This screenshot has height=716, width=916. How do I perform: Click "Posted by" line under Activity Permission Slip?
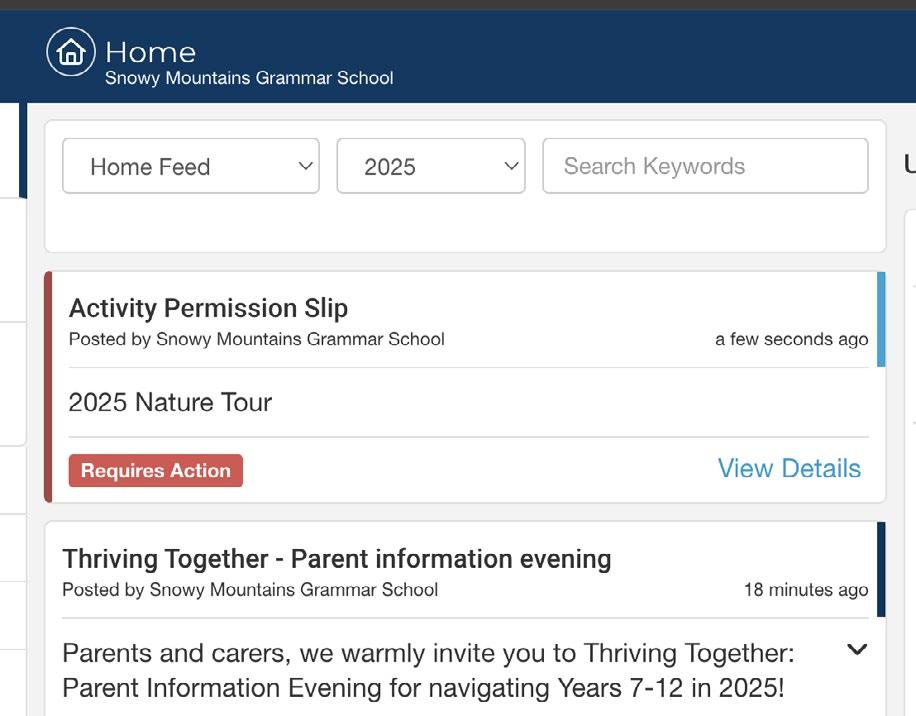256,339
